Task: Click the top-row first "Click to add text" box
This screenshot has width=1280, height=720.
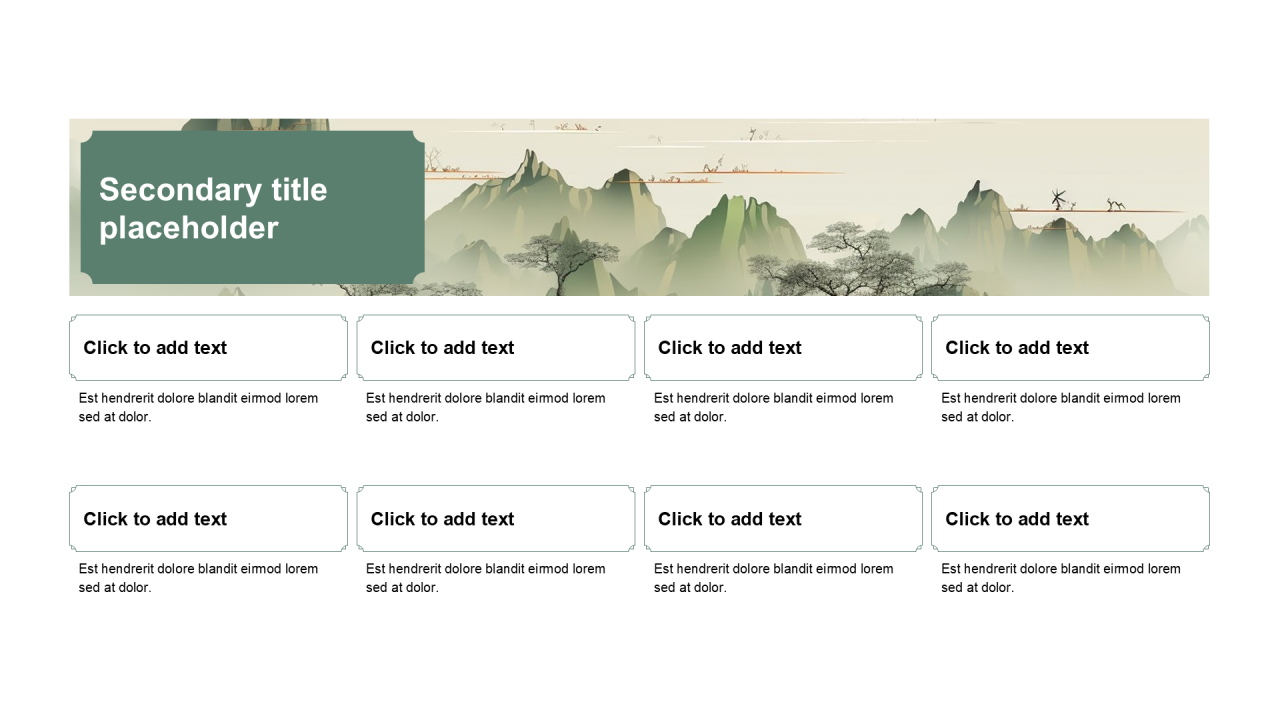Action: pyautogui.click(x=208, y=348)
